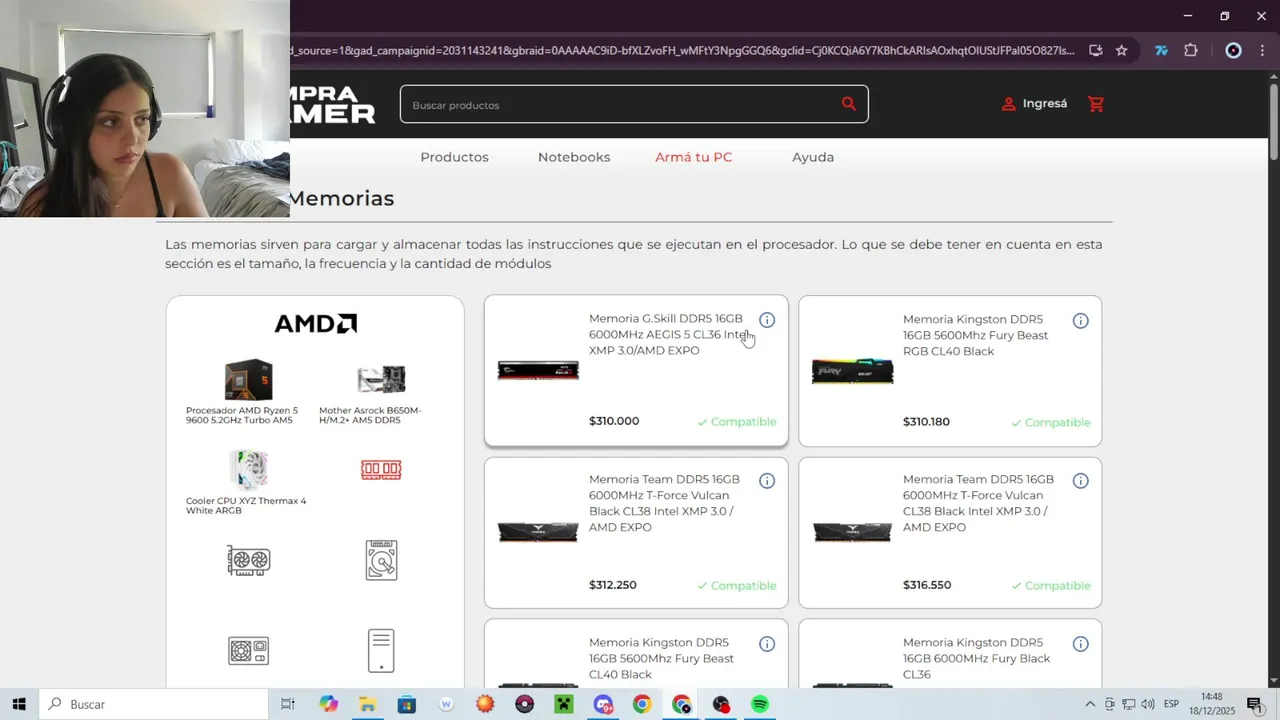Choose Team T-Force Vulcan priced $316.550
This screenshot has height=720, width=1280.
(x=950, y=533)
